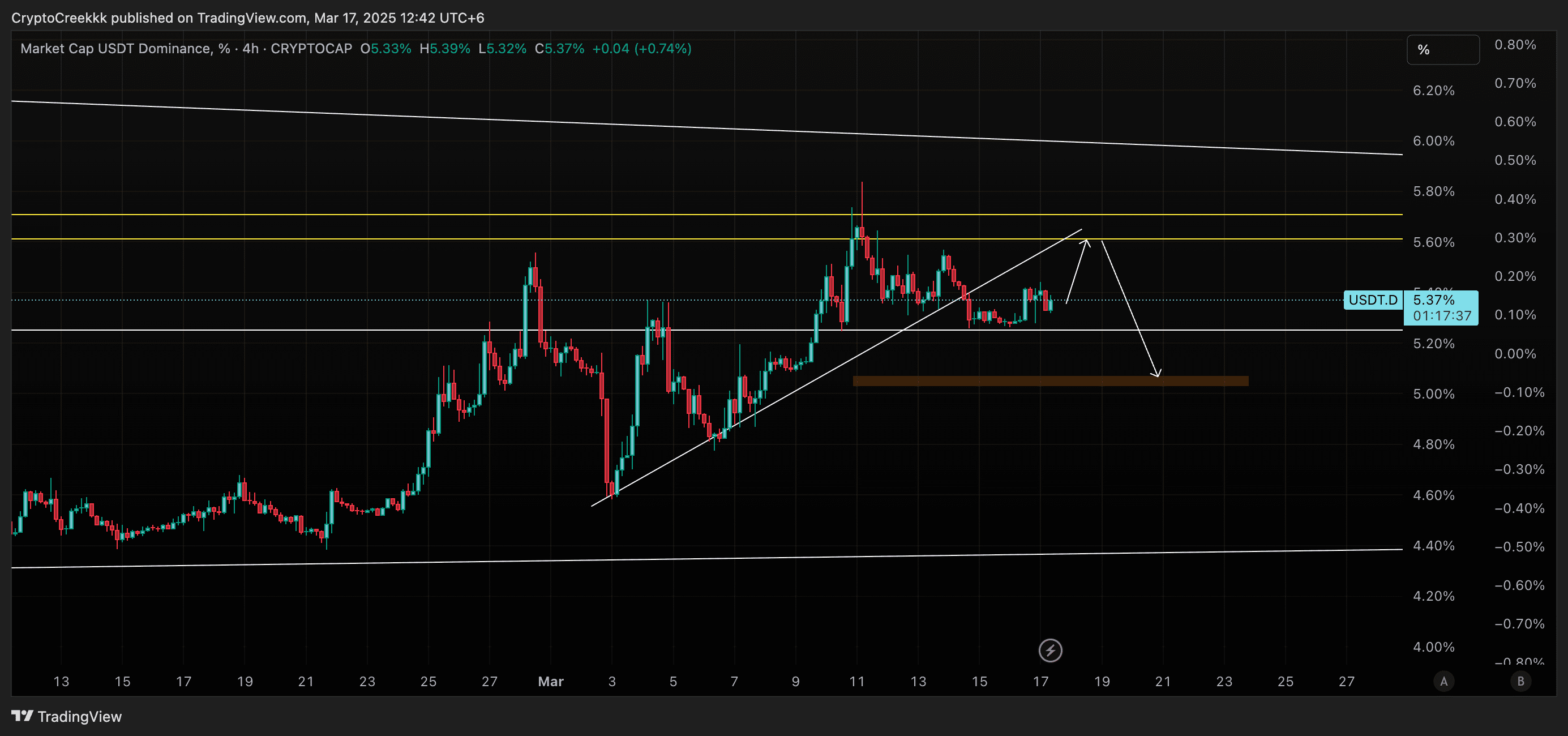Click the 6.00% price axis label
This screenshot has width=1568, height=736.
pos(1433,141)
